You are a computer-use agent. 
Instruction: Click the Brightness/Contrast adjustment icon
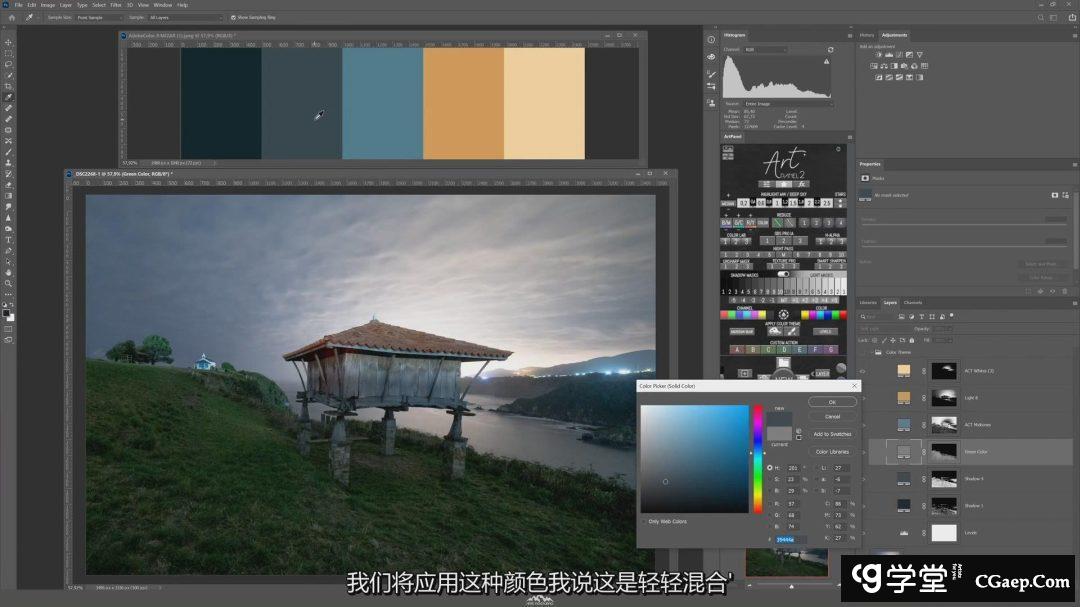click(879, 55)
